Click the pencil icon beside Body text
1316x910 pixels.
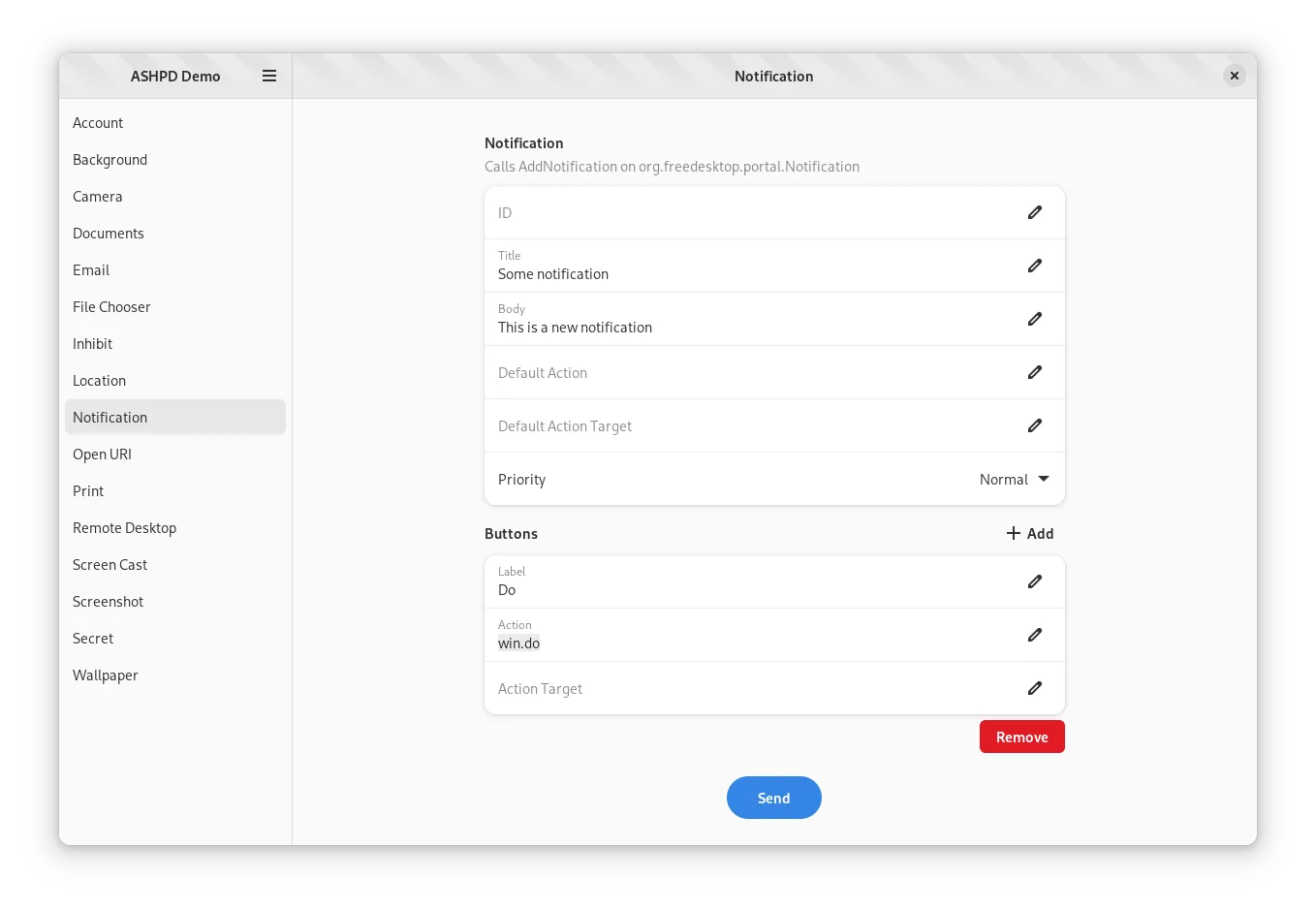click(x=1035, y=319)
